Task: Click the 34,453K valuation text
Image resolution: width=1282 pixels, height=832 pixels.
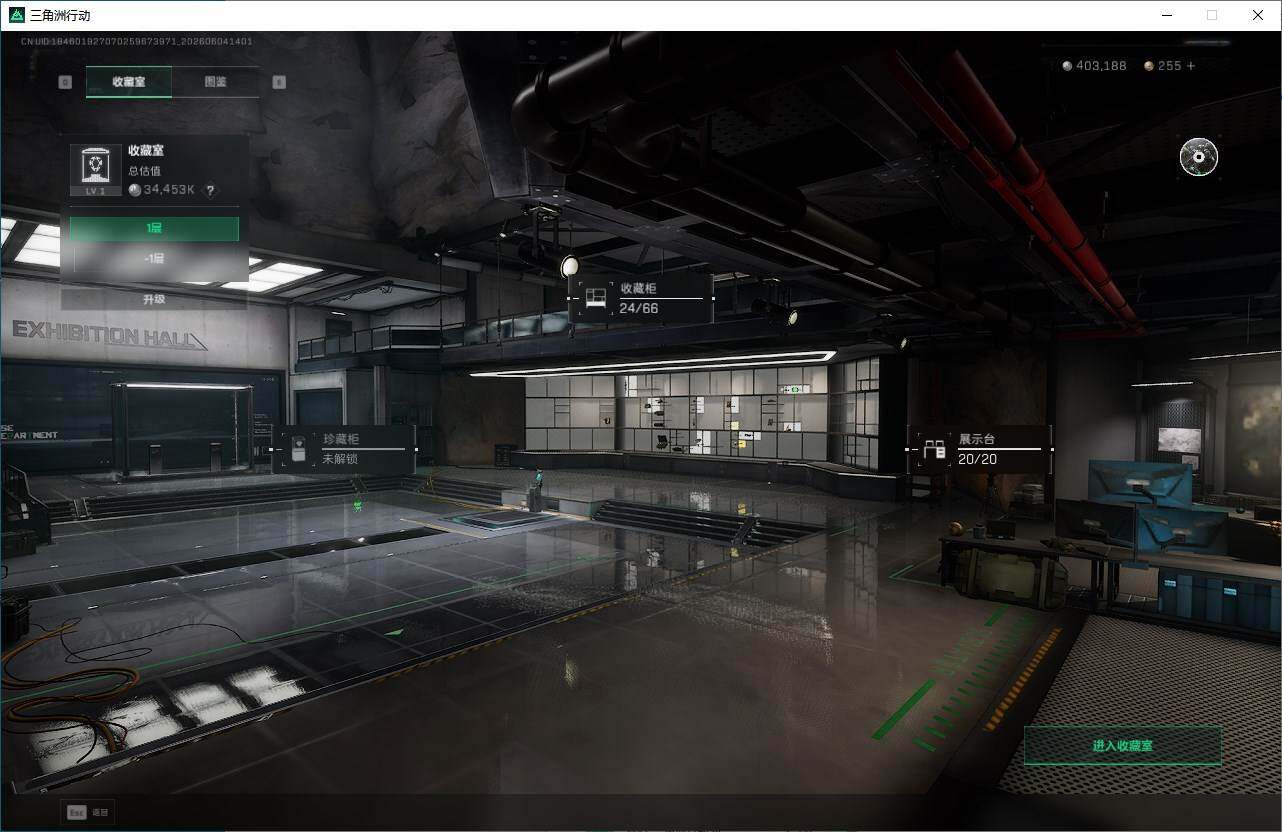Action: coord(169,190)
